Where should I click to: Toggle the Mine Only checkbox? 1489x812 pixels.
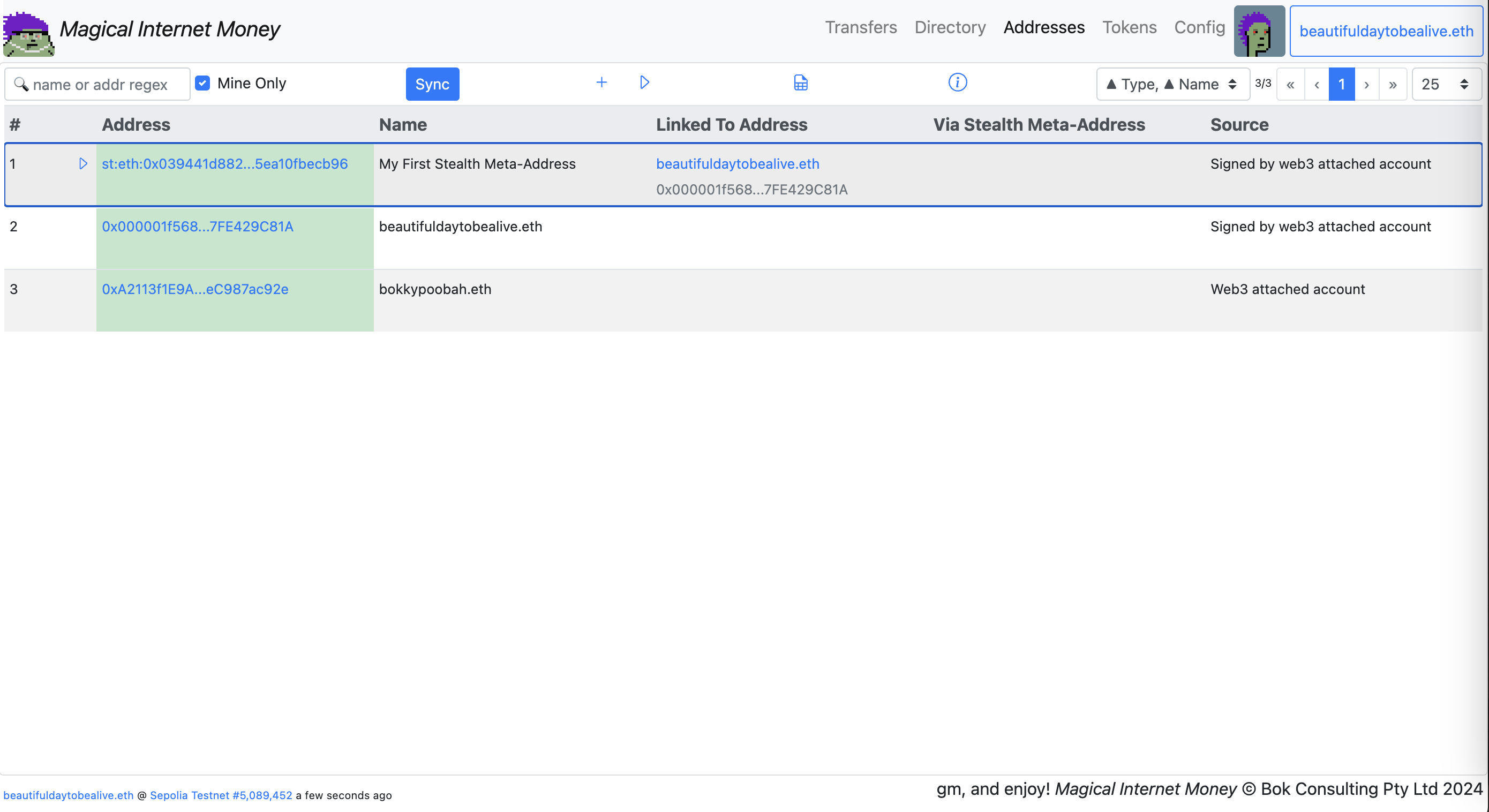pos(202,83)
